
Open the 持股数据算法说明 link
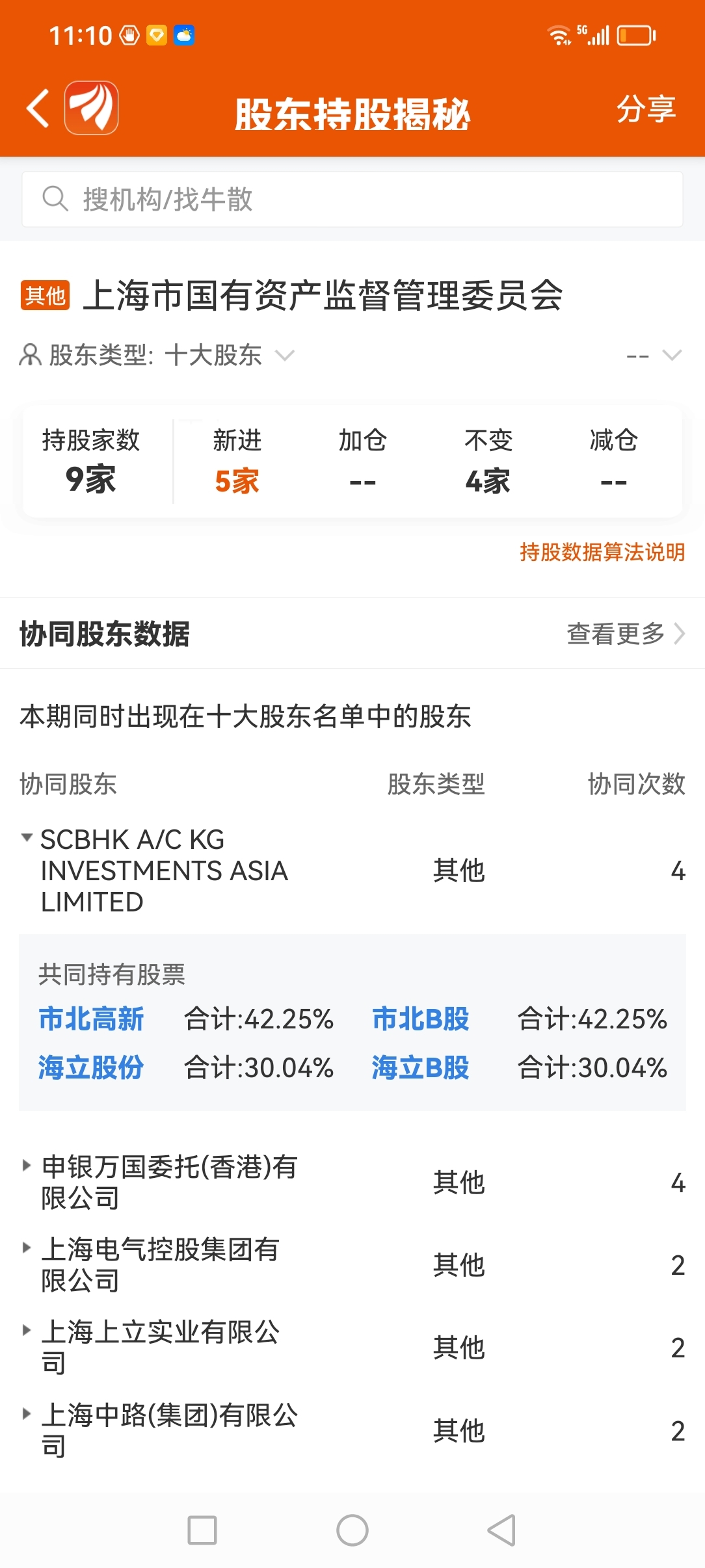tap(602, 552)
